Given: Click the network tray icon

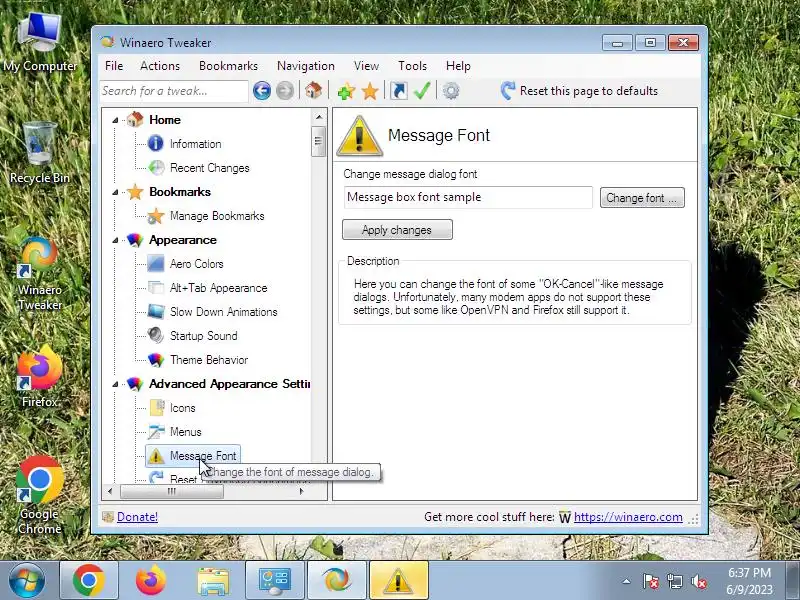Looking at the screenshot, I should [x=674, y=581].
